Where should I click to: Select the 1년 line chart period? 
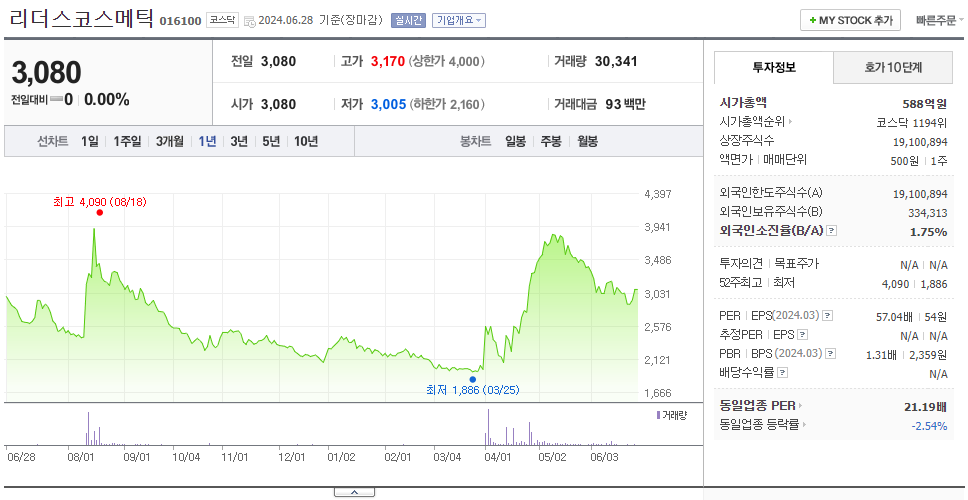(207, 141)
